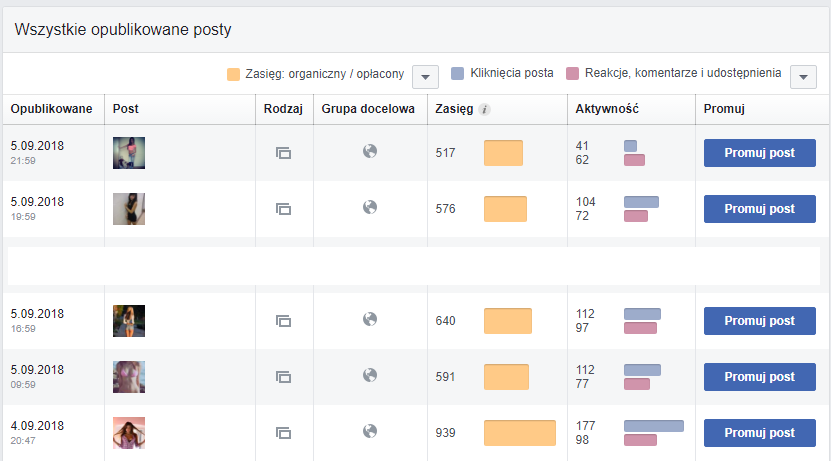Image resolution: width=831 pixels, height=461 pixels.
Task: Open thumbnail of post from 09:59
Action: tap(129, 377)
